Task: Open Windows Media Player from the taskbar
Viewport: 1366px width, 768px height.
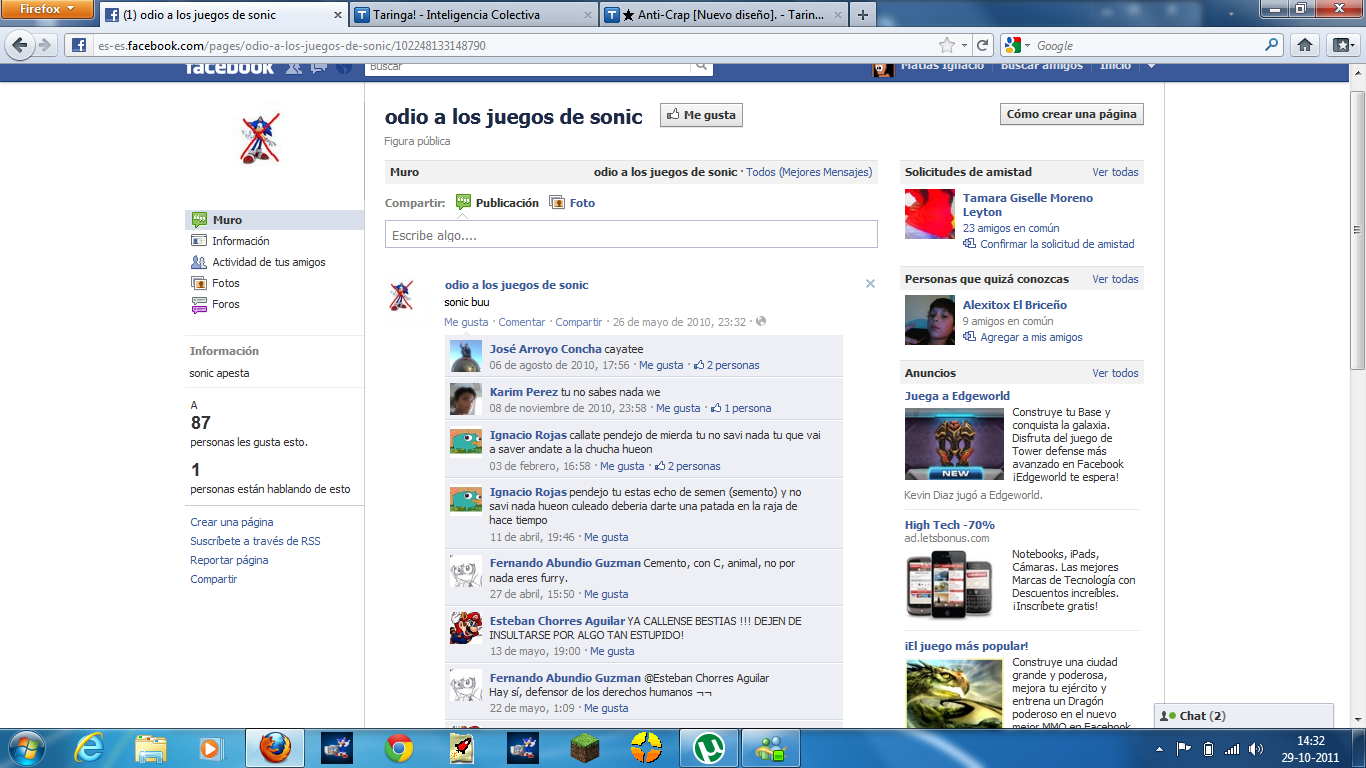Action: 210,747
